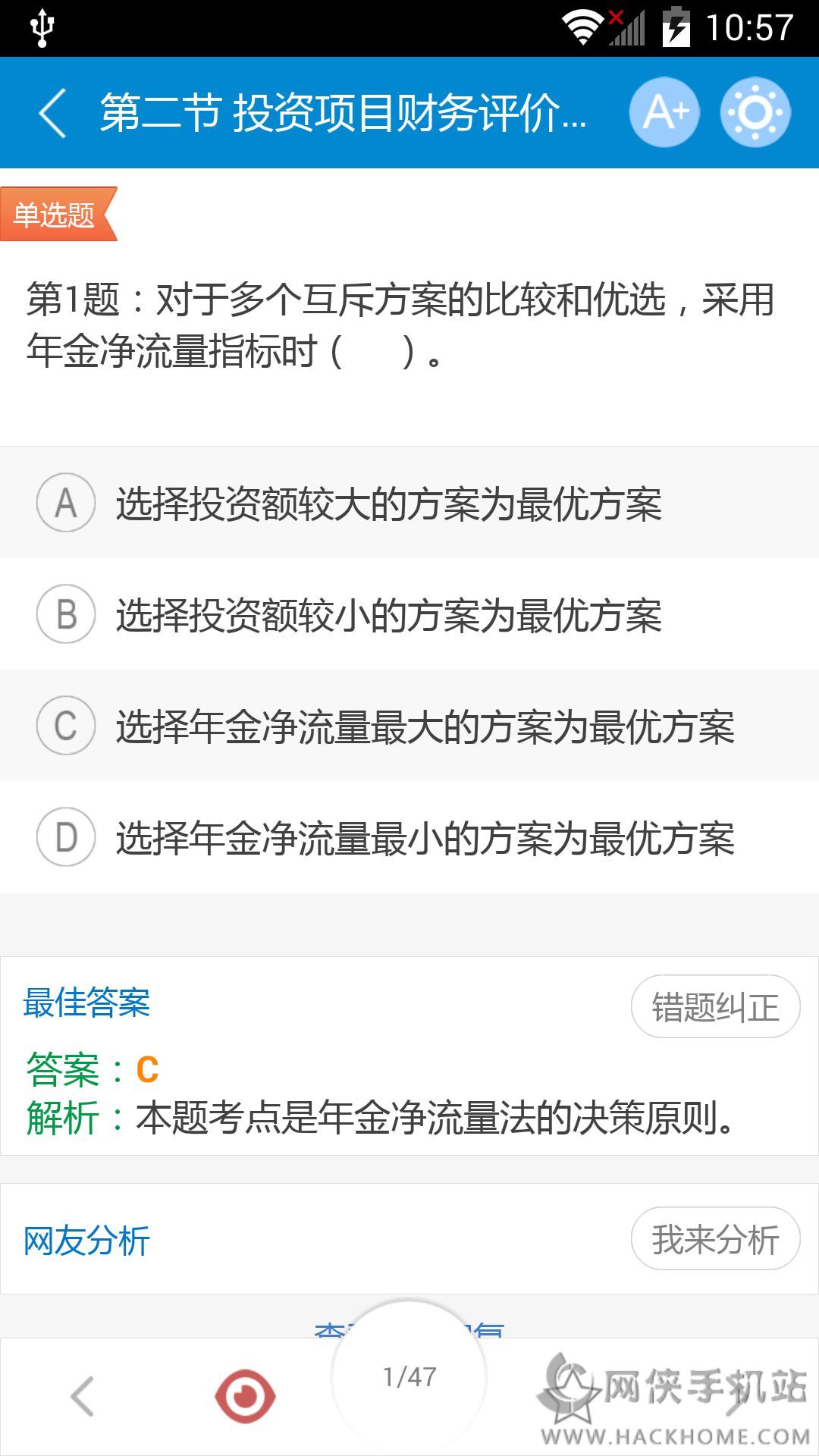Tap the USB icon in status bar

[42, 28]
